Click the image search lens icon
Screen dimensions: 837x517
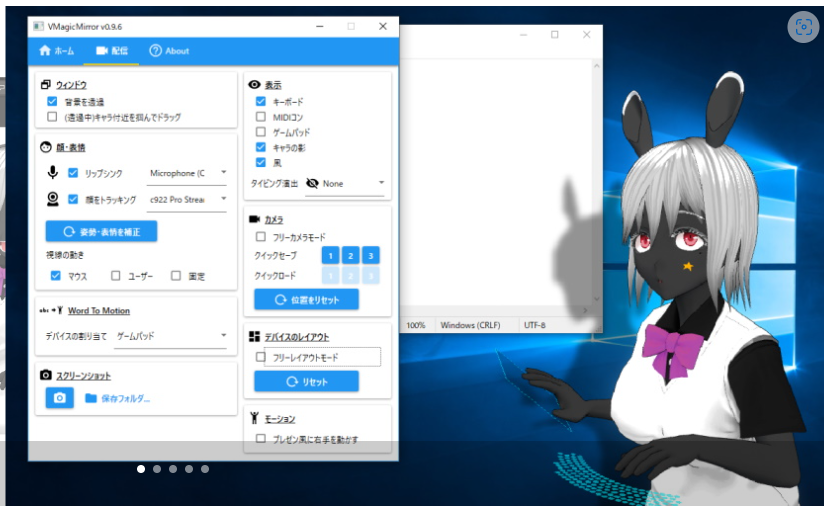(801, 27)
